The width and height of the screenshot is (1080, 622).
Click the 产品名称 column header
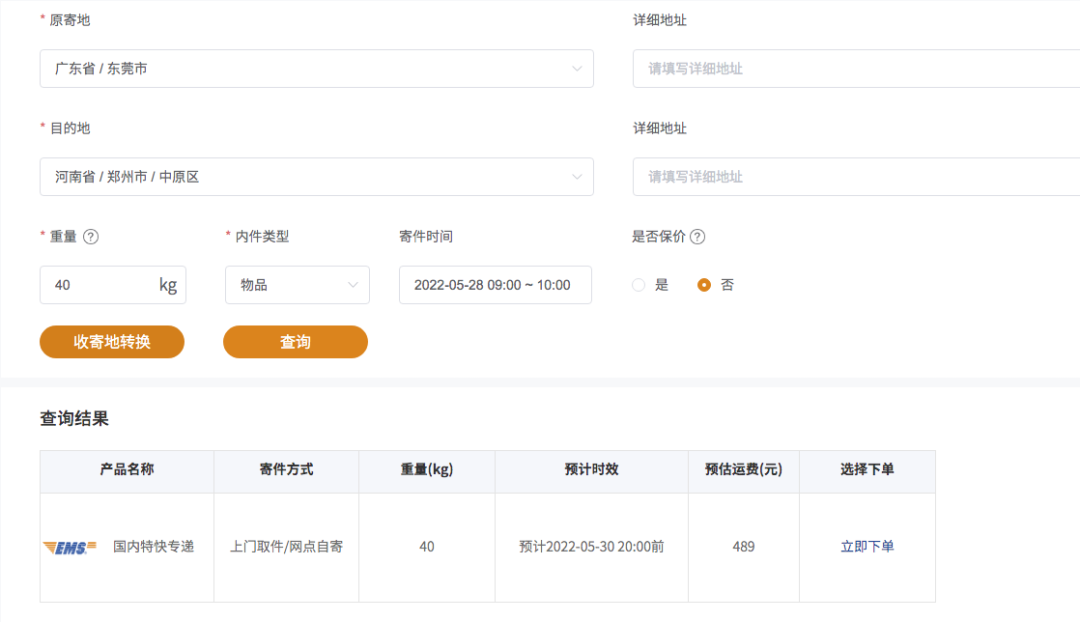click(x=126, y=470)
